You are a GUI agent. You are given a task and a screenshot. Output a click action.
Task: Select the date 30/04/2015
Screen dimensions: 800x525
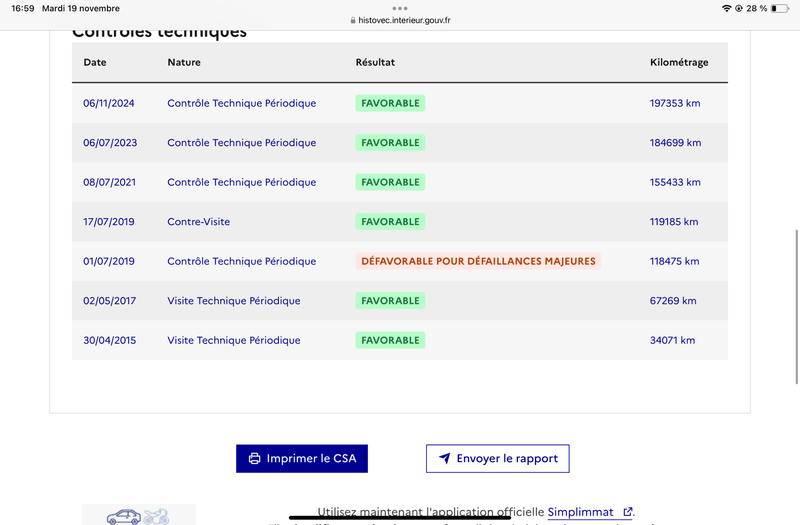coord(110,340)
